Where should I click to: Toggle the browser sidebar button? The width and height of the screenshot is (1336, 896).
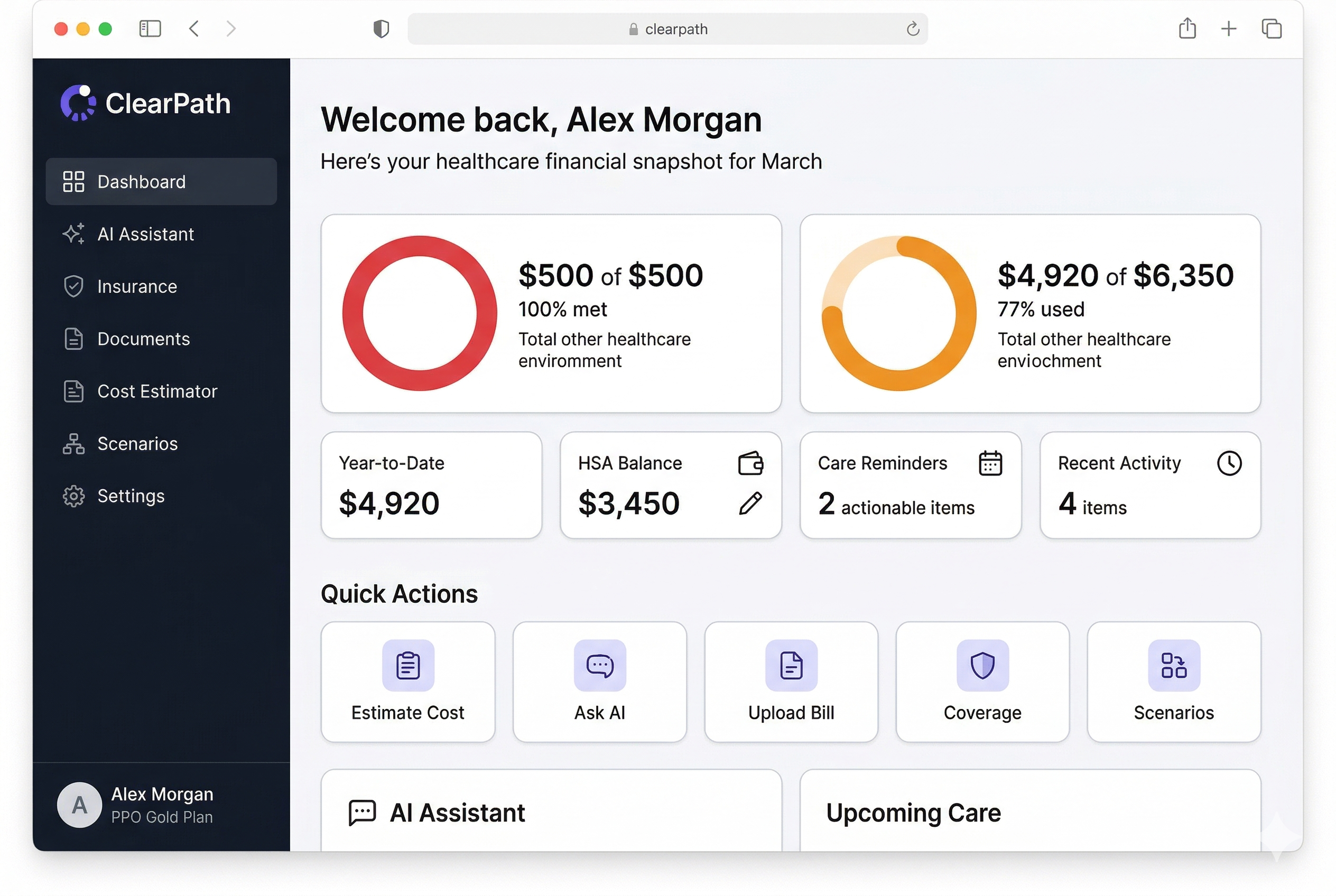pyautogui.click(x=150, y=29)
